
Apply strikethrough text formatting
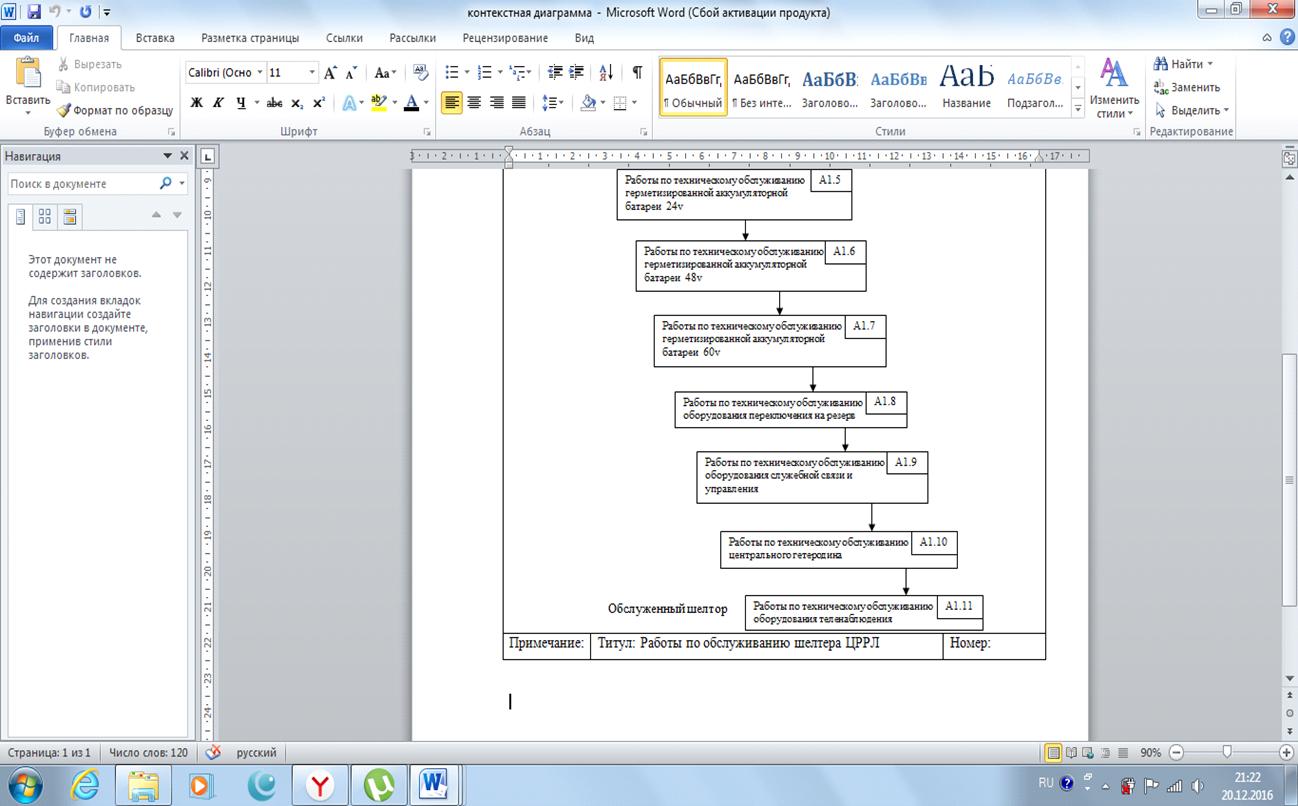tap(274, 103)
